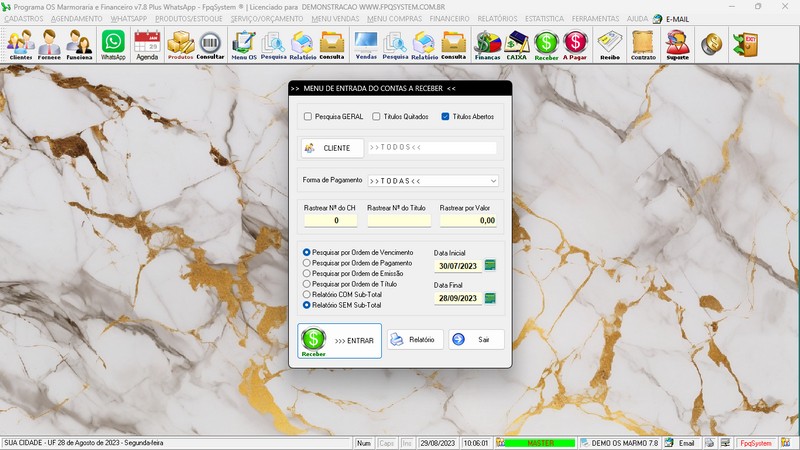Click the Email button in status bar
800x450 pixels.
[681, 443]
